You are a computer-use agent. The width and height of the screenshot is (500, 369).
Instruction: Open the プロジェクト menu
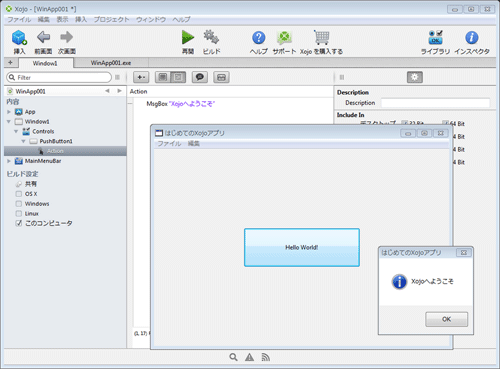coord(111,20)
